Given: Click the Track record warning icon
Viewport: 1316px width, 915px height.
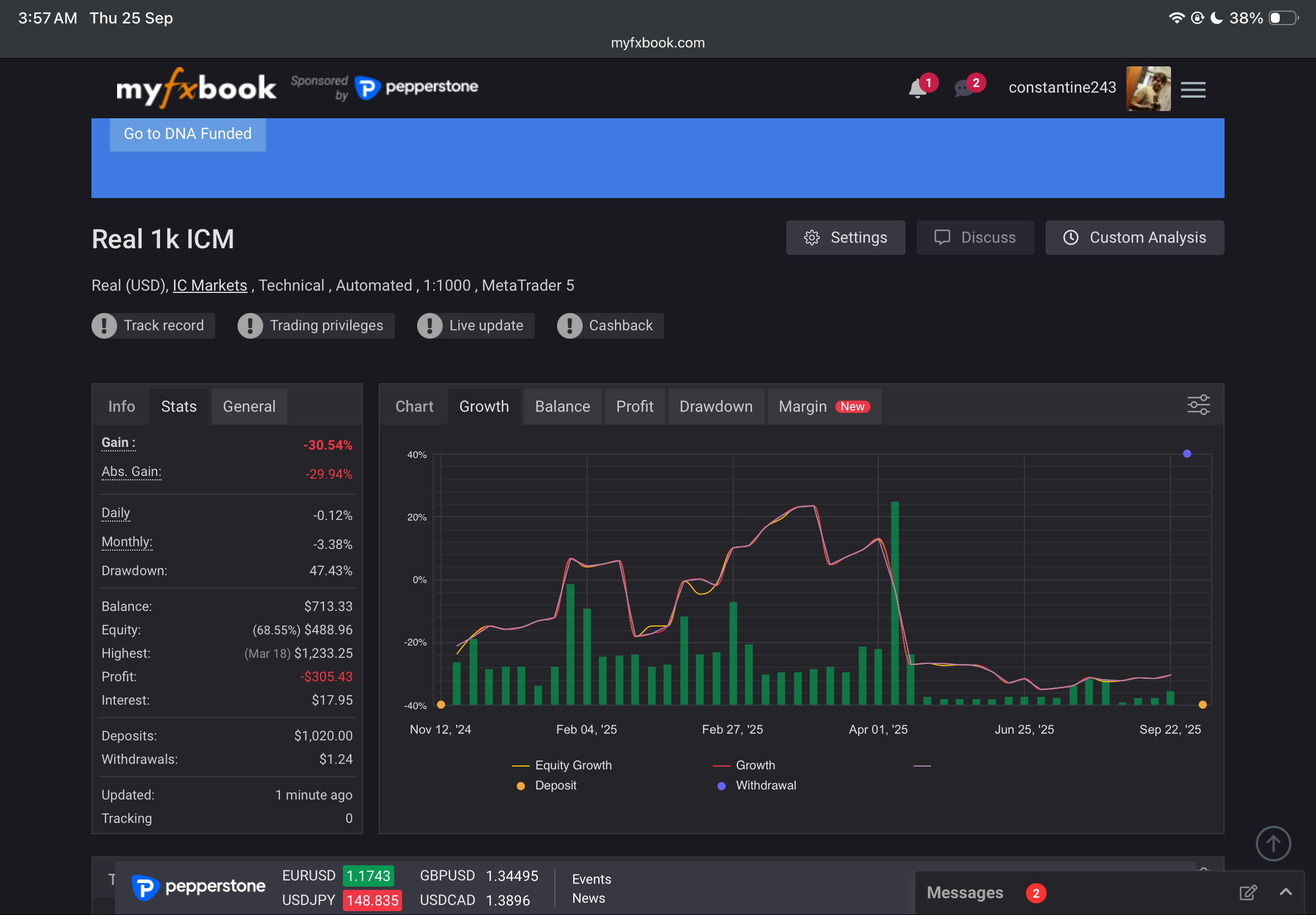Looking at the screenshot, I should [104, 326].
